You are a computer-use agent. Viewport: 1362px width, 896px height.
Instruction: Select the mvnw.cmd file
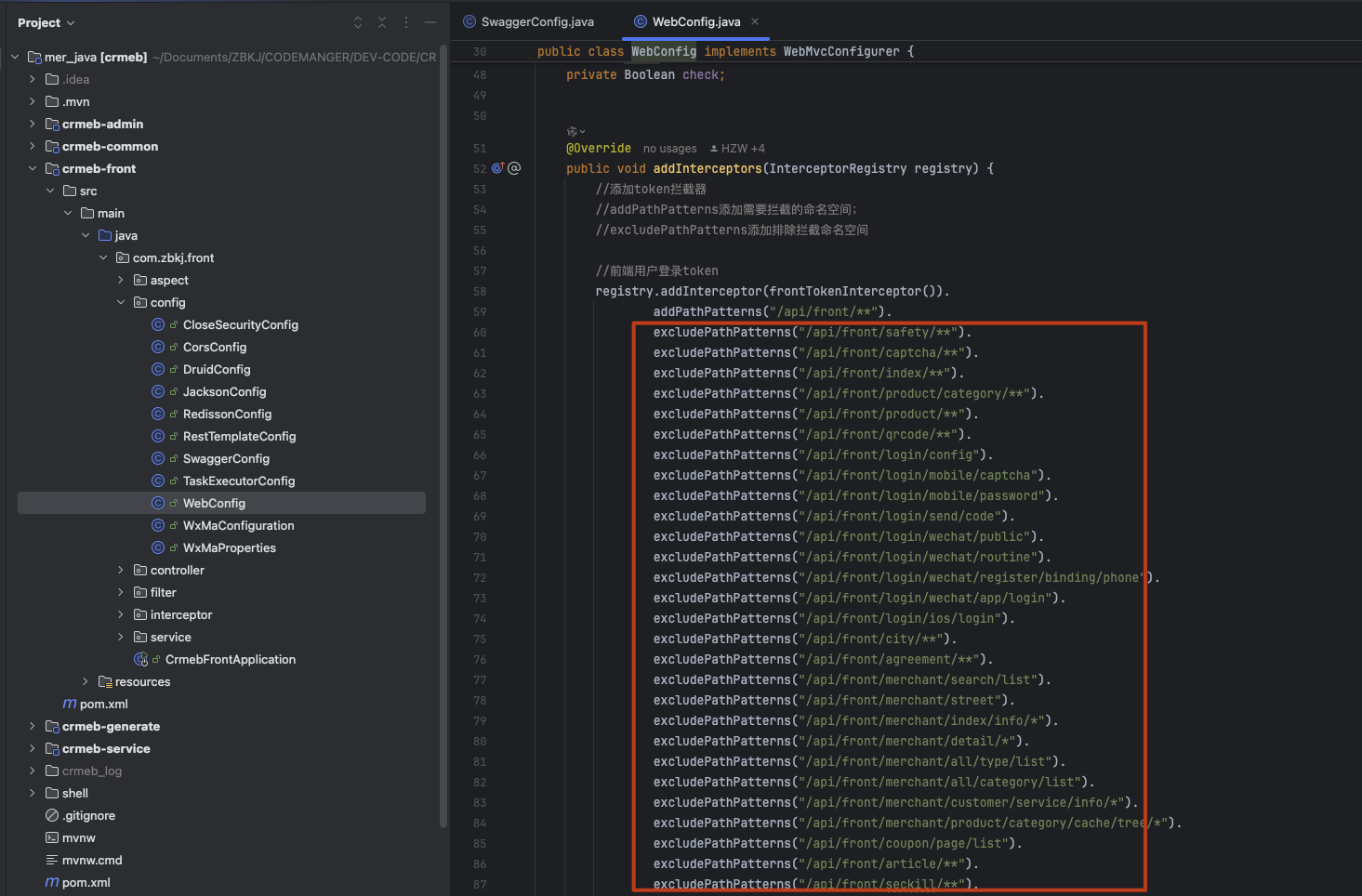coord(92,860)
